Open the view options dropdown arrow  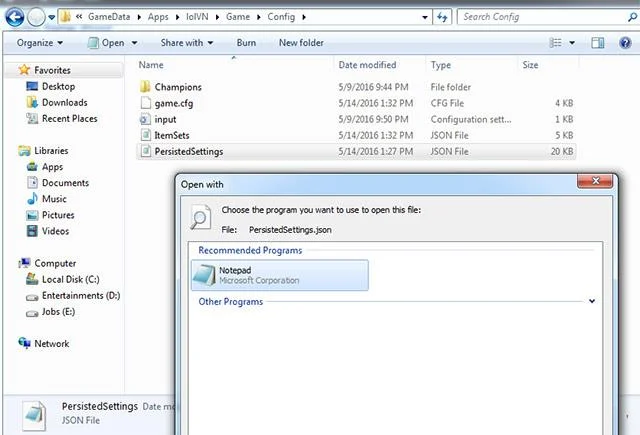(572, 43)
